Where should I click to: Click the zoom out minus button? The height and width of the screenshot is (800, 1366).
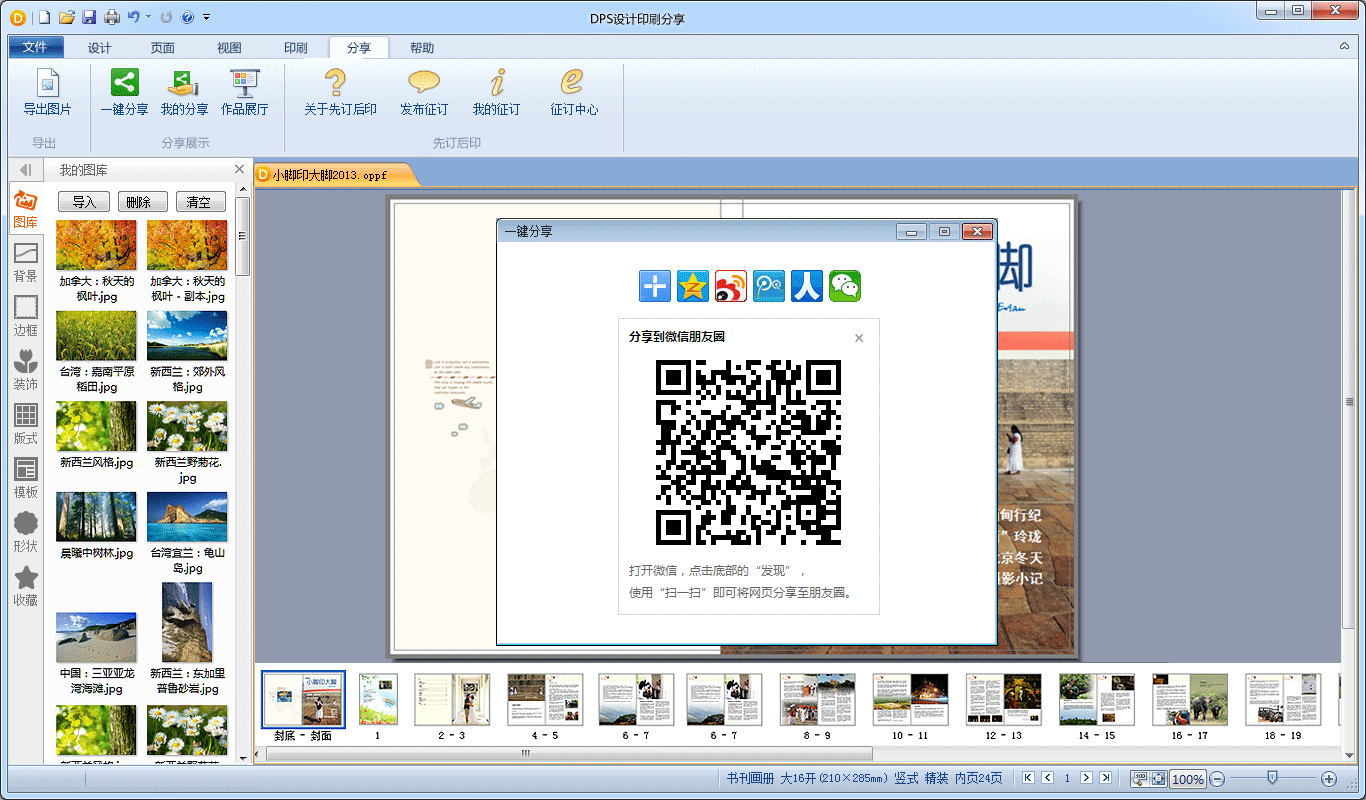(1217, 778)
